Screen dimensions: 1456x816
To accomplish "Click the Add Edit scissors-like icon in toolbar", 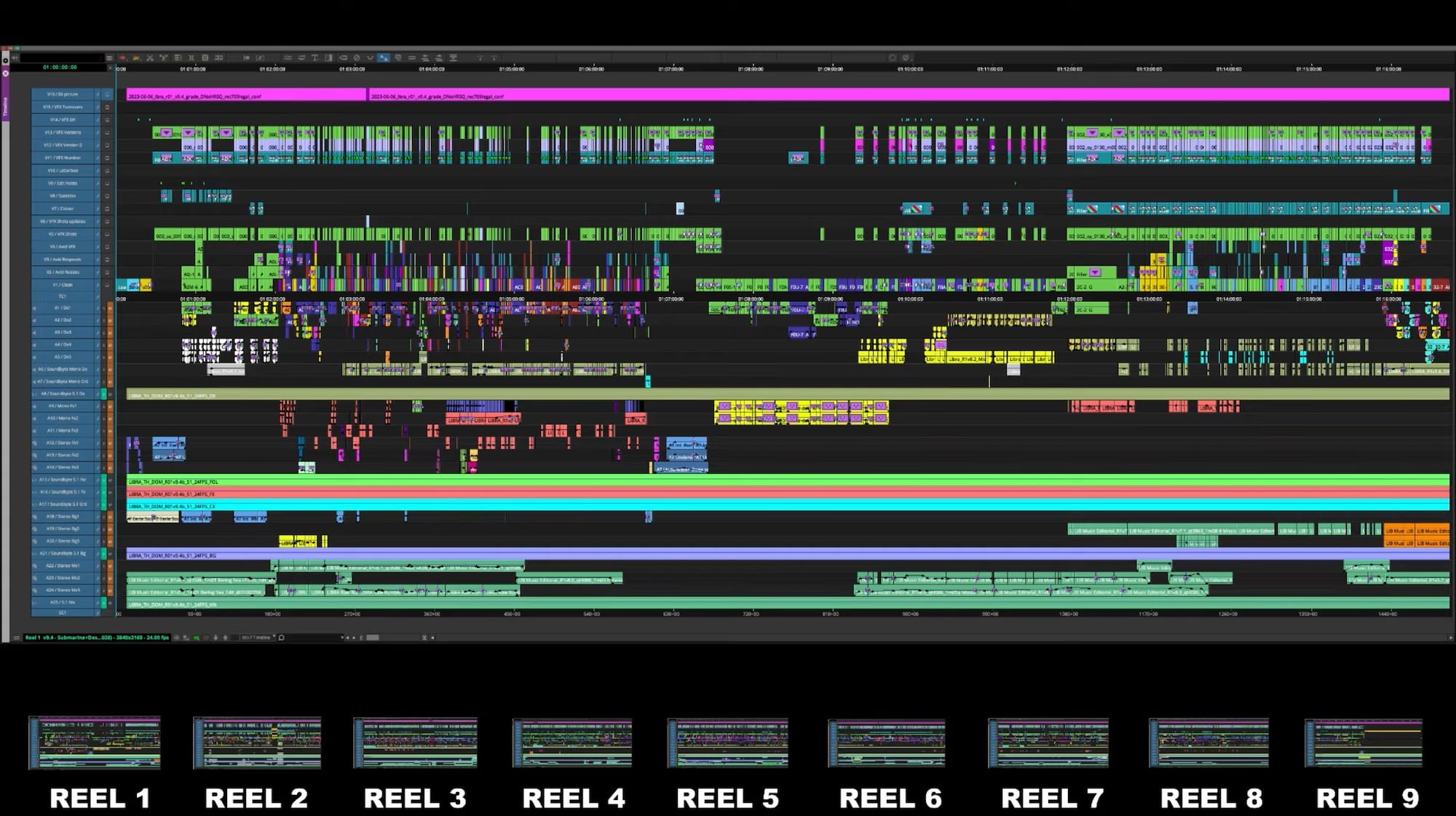I will click(150, 58).
